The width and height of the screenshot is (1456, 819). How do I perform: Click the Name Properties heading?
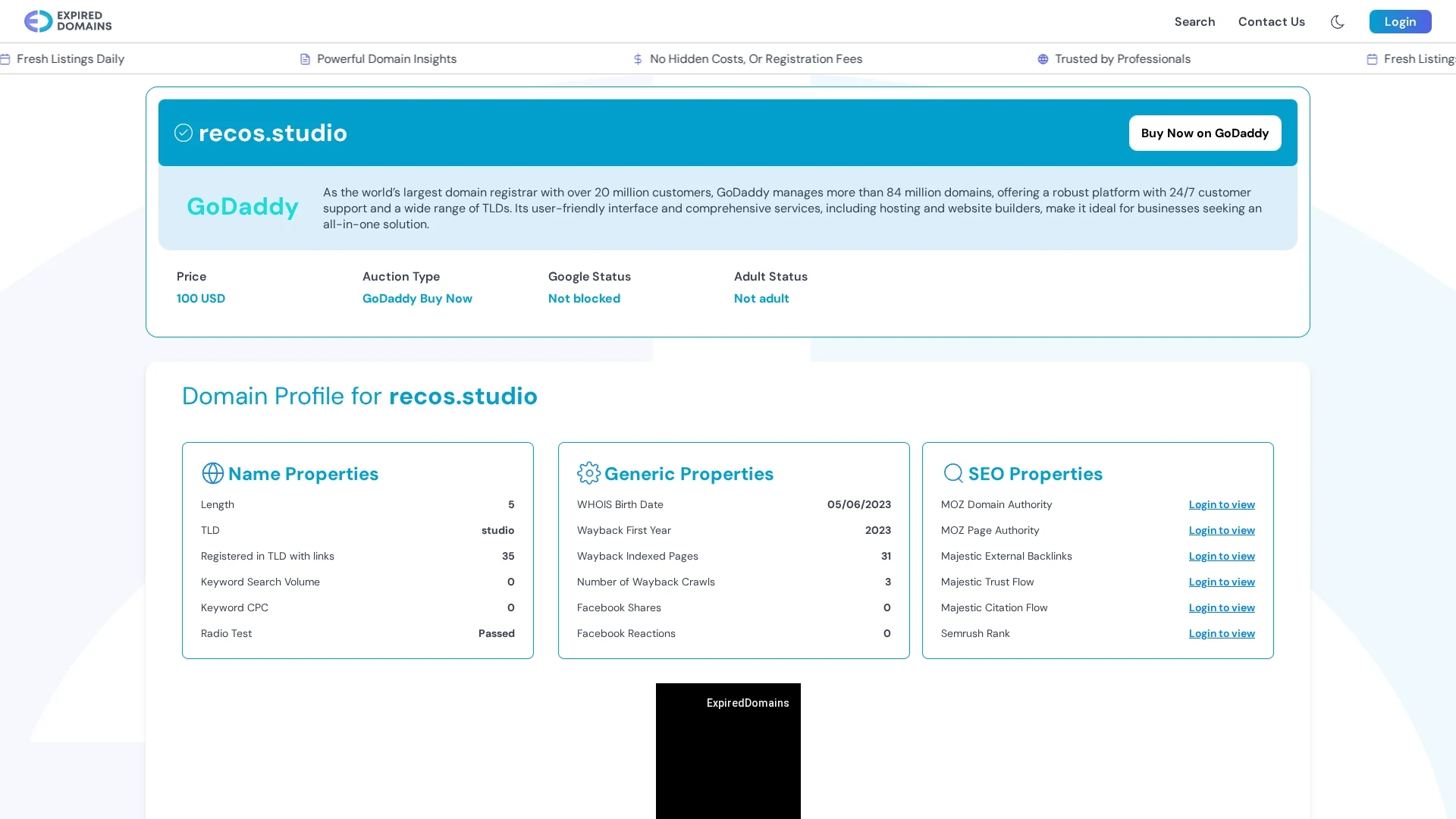pyautogui.click(x=303, y=474)
